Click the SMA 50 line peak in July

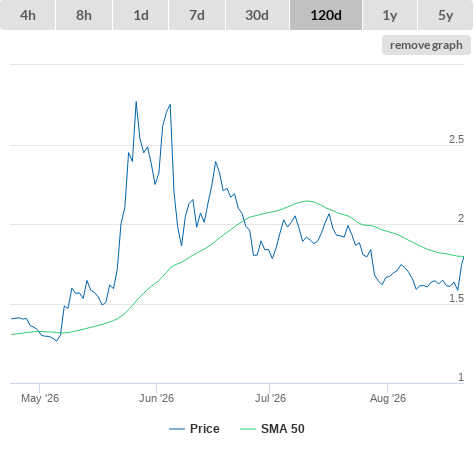[307, 201]
